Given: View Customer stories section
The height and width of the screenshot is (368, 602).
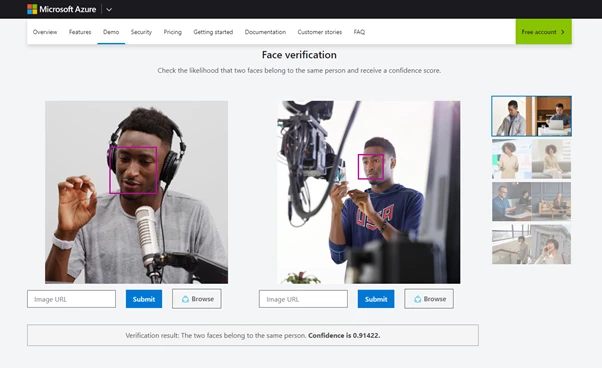Looking at the screenshot, I should point(319,32).
